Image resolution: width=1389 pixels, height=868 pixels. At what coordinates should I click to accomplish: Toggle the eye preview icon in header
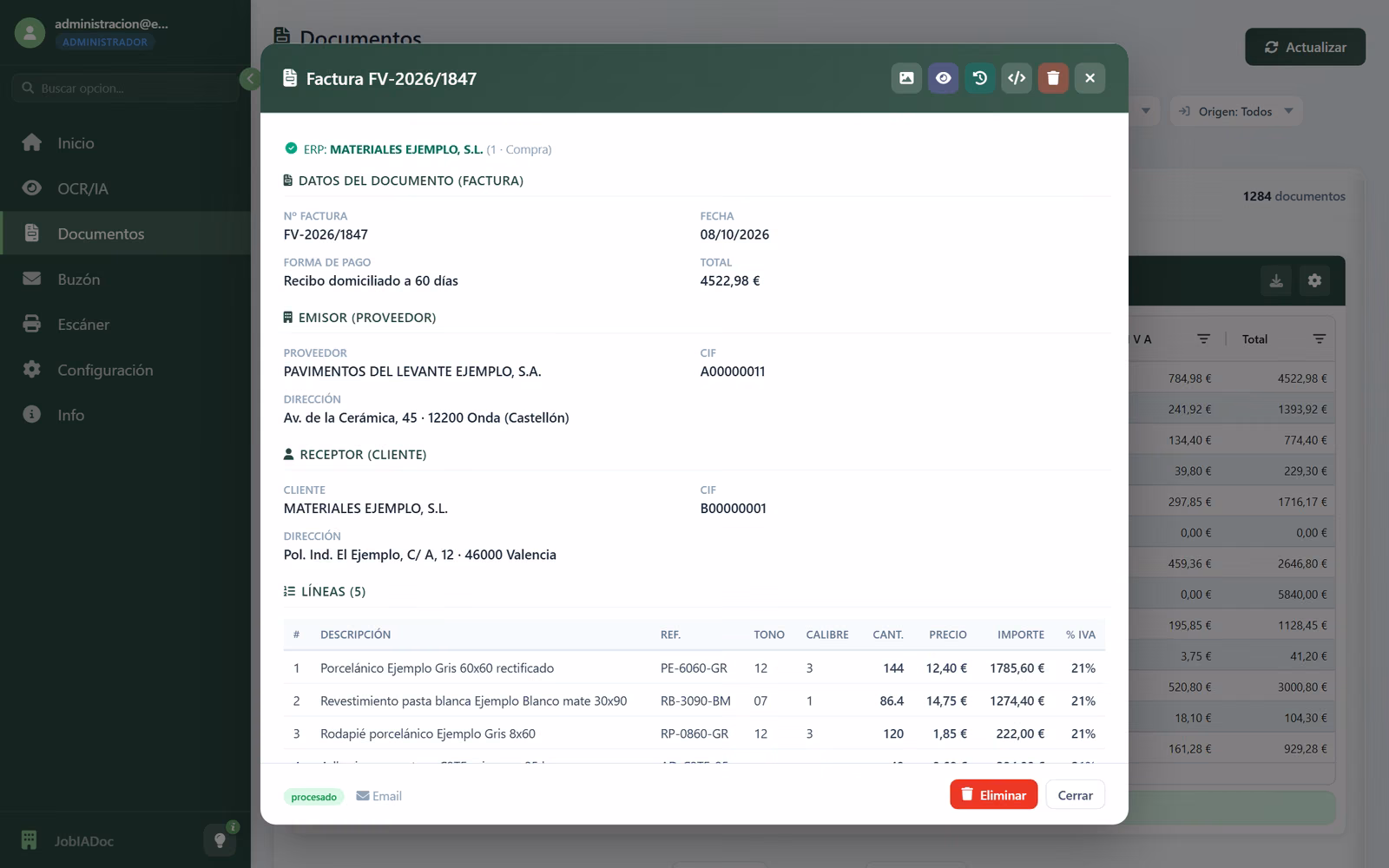(943, 78)
